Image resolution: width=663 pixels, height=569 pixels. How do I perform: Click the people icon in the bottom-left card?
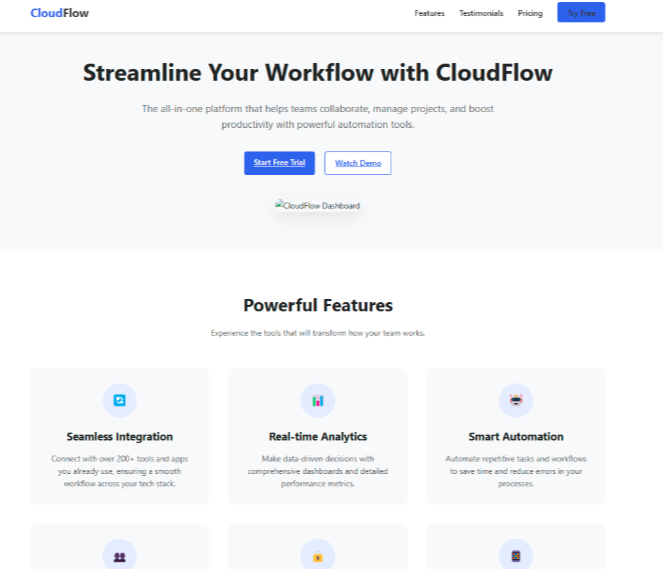click(119, 556)
